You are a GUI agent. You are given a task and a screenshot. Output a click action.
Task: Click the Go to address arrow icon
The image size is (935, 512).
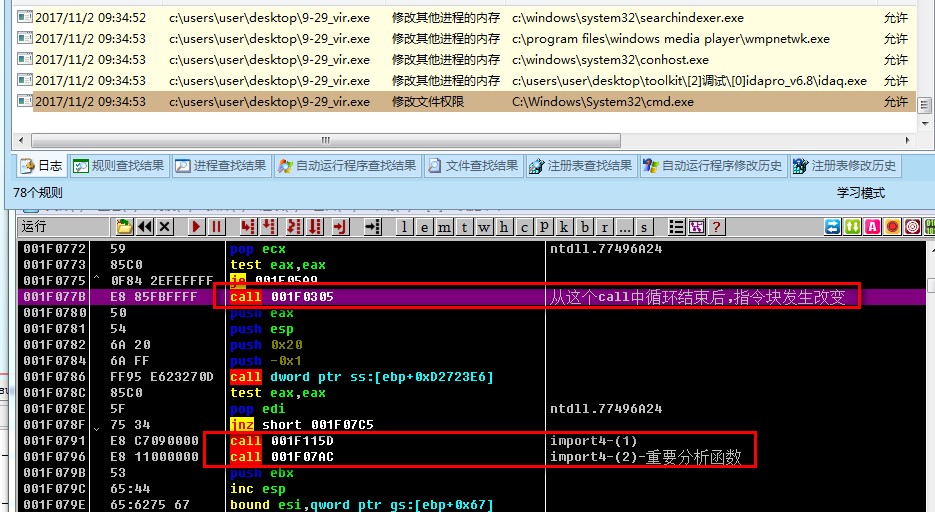click(x=373, y=227)
